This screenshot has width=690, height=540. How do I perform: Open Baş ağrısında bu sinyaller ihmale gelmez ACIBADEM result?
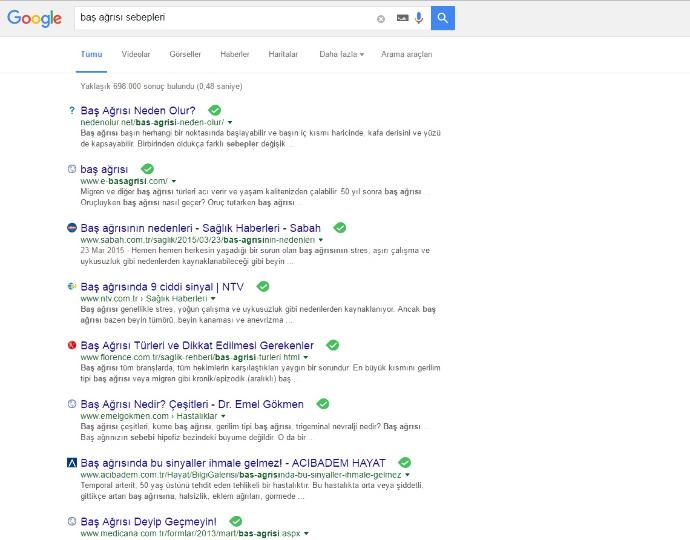point(233,463)
